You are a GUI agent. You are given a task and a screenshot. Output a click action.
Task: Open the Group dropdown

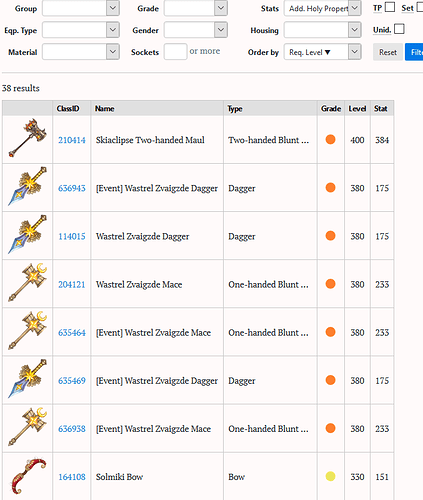coord(81,8)
